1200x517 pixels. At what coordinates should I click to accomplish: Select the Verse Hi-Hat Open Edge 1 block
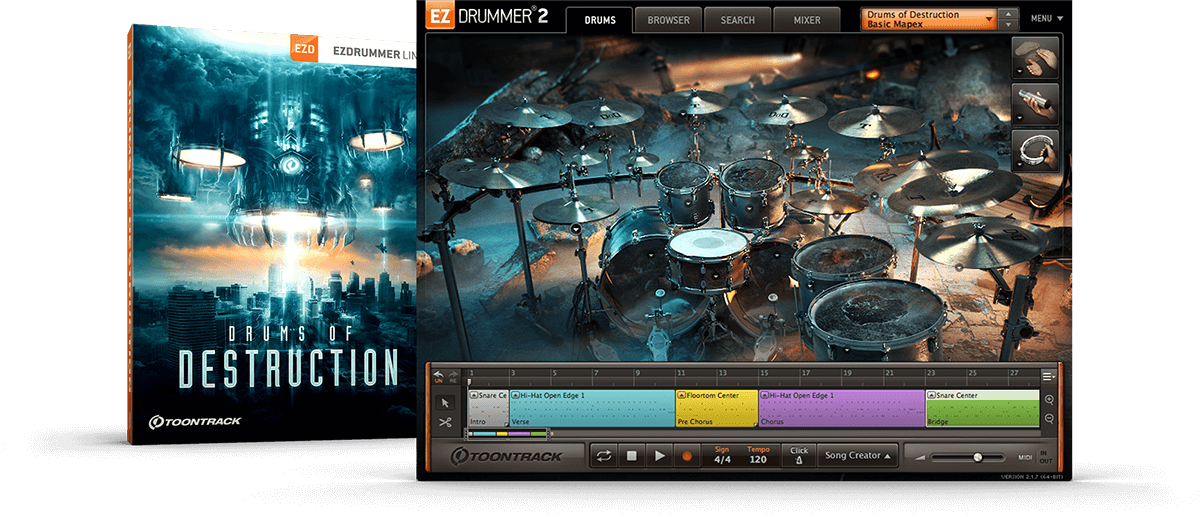pos(593,409)
